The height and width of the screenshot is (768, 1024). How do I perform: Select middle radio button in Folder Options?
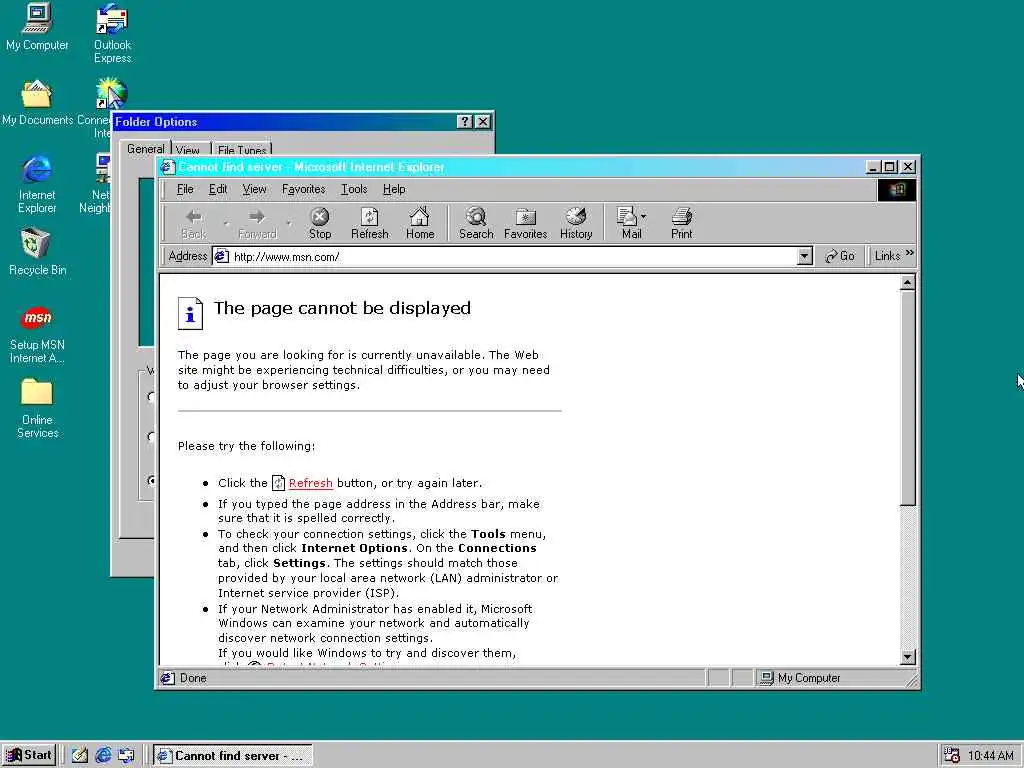click(x=152, y=436)
